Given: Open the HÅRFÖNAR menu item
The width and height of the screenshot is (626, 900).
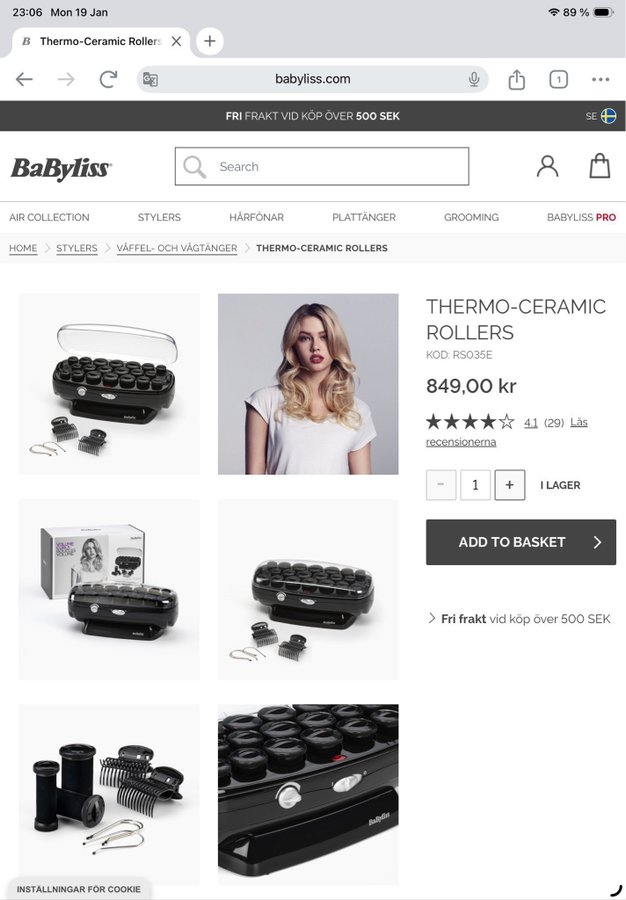Looking at the screenshot, I should (256, 217).
